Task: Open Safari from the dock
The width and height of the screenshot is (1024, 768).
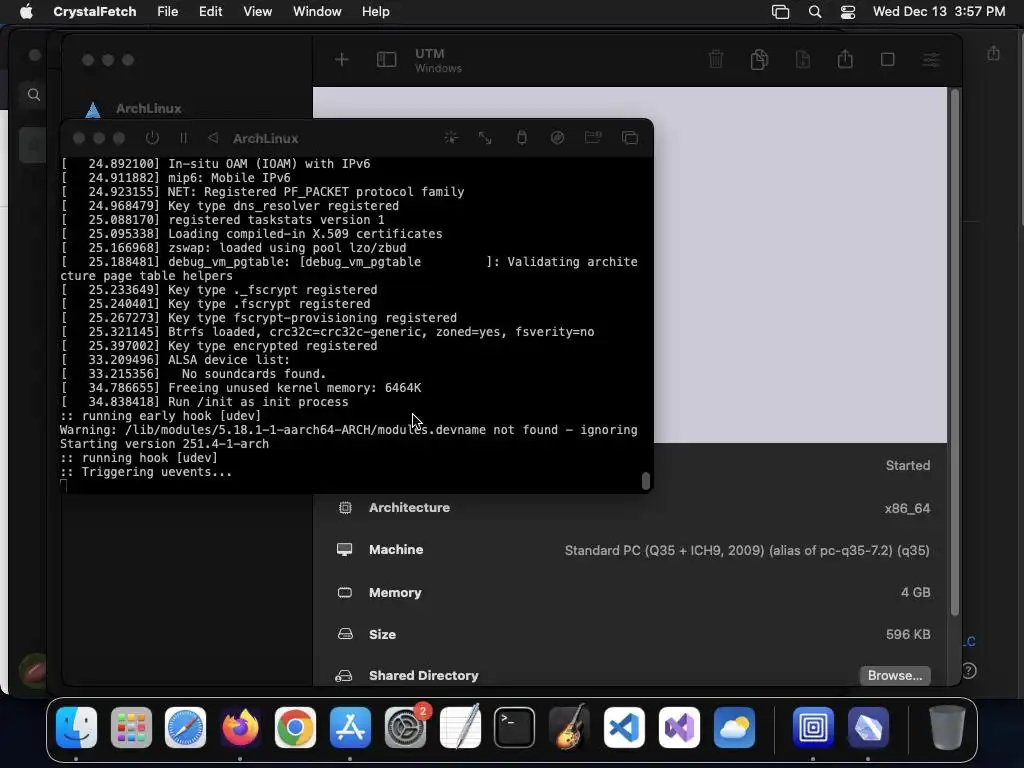Action: click(185, 727)
